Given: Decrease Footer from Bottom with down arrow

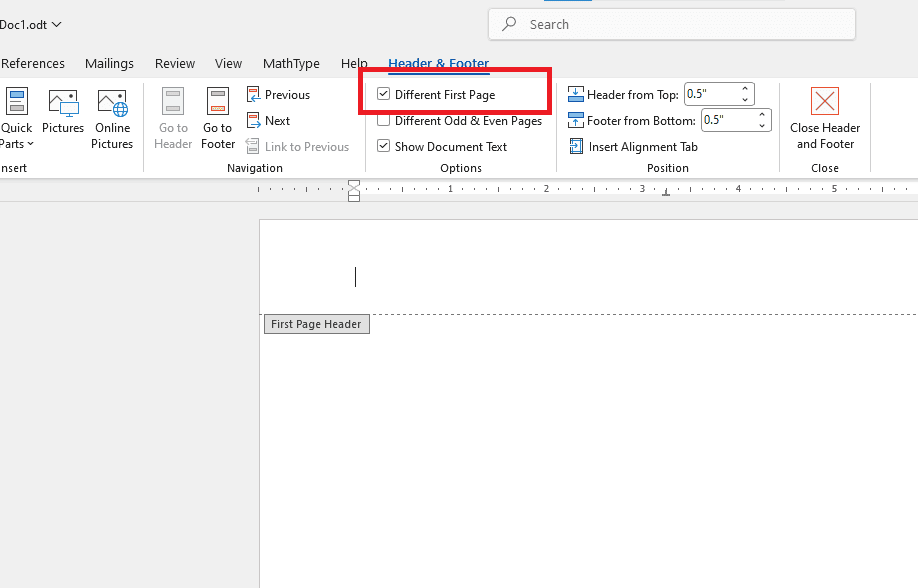Looking at the screenshot, I should (x=762, y=125).
